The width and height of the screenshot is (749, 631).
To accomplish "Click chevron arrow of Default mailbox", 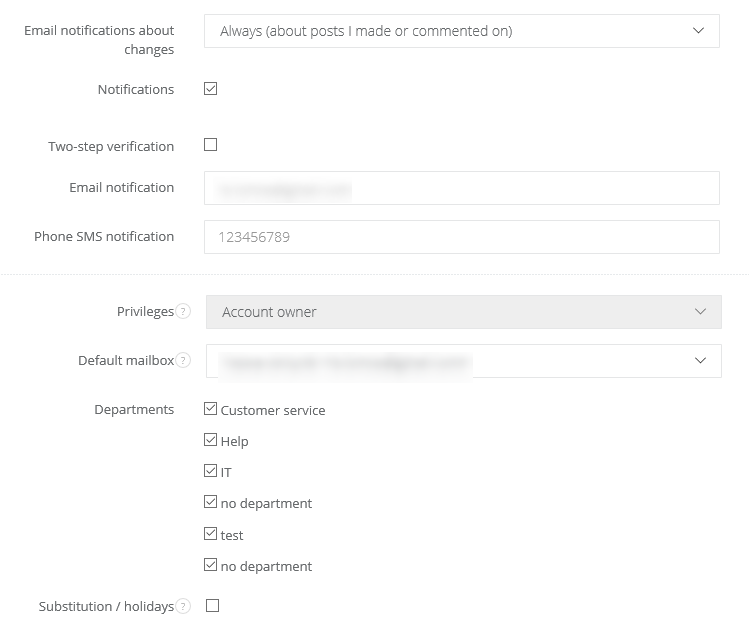I will [x=700, y=361].
